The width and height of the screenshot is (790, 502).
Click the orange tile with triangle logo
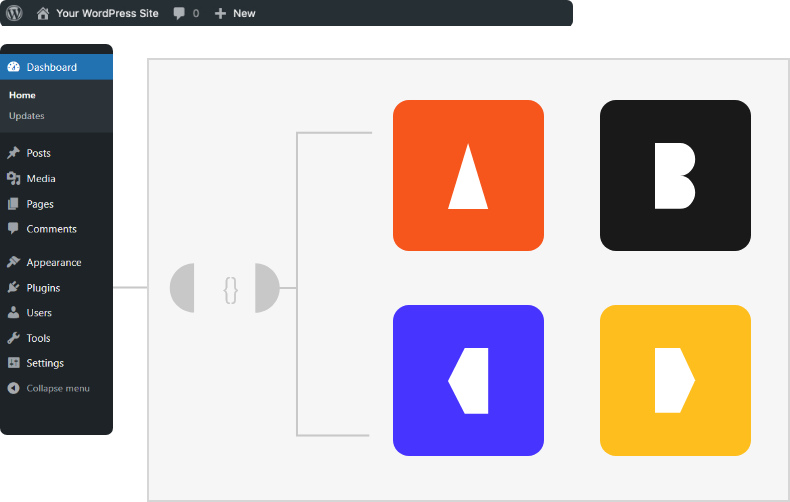468,175
